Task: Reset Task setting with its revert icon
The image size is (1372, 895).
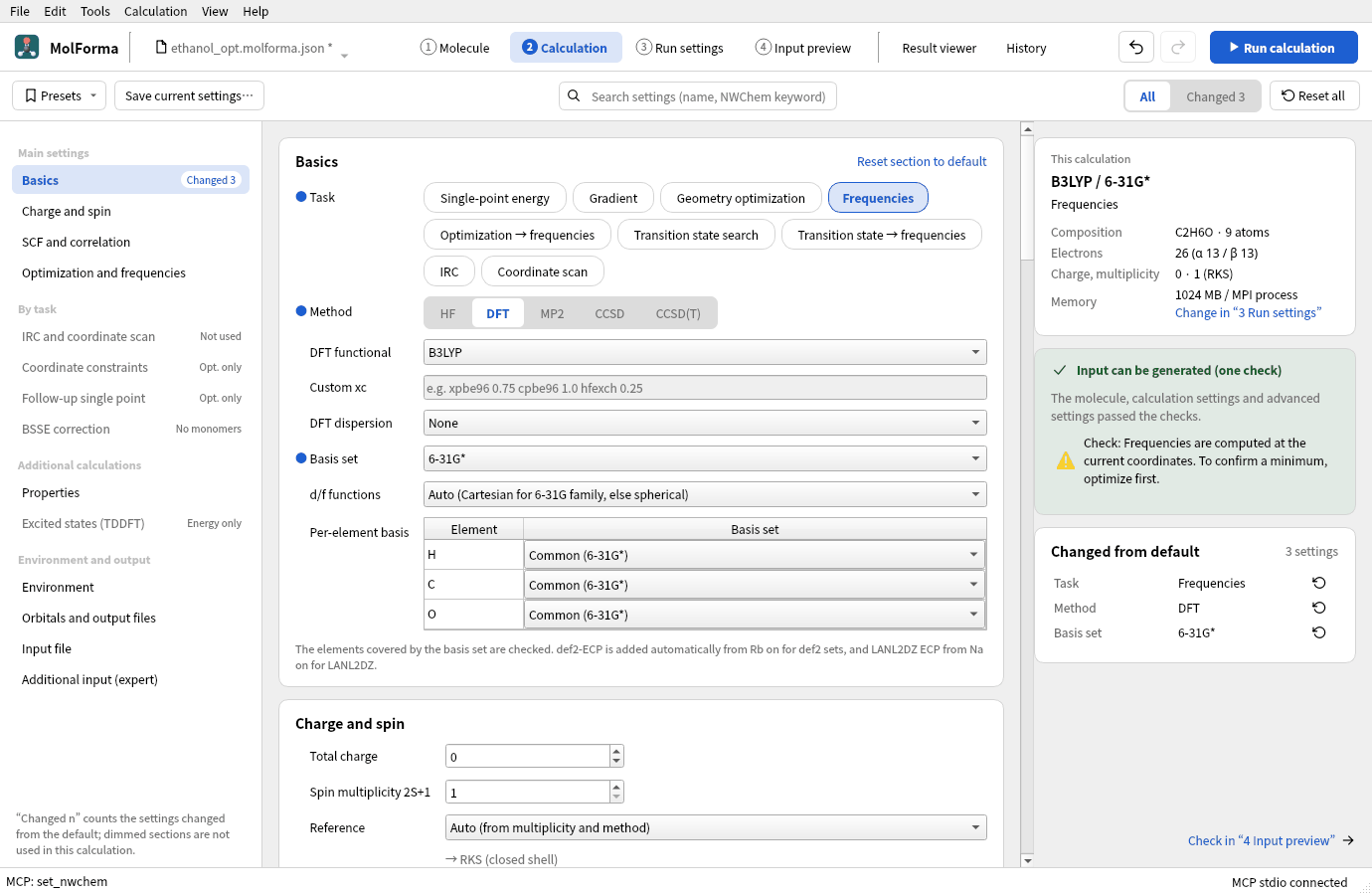Action: coord(1319,583)
